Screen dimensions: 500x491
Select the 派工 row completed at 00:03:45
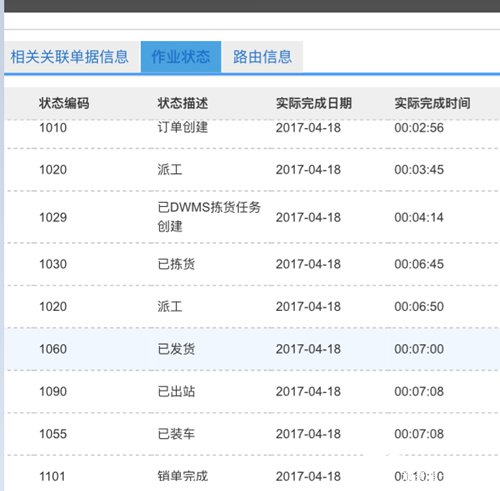click(x=252, y=170)
